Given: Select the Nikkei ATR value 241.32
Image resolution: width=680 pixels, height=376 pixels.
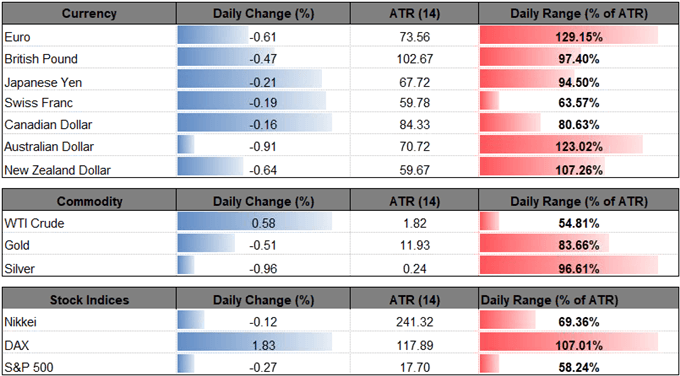Looking at the screenshot, I should 414,323.
